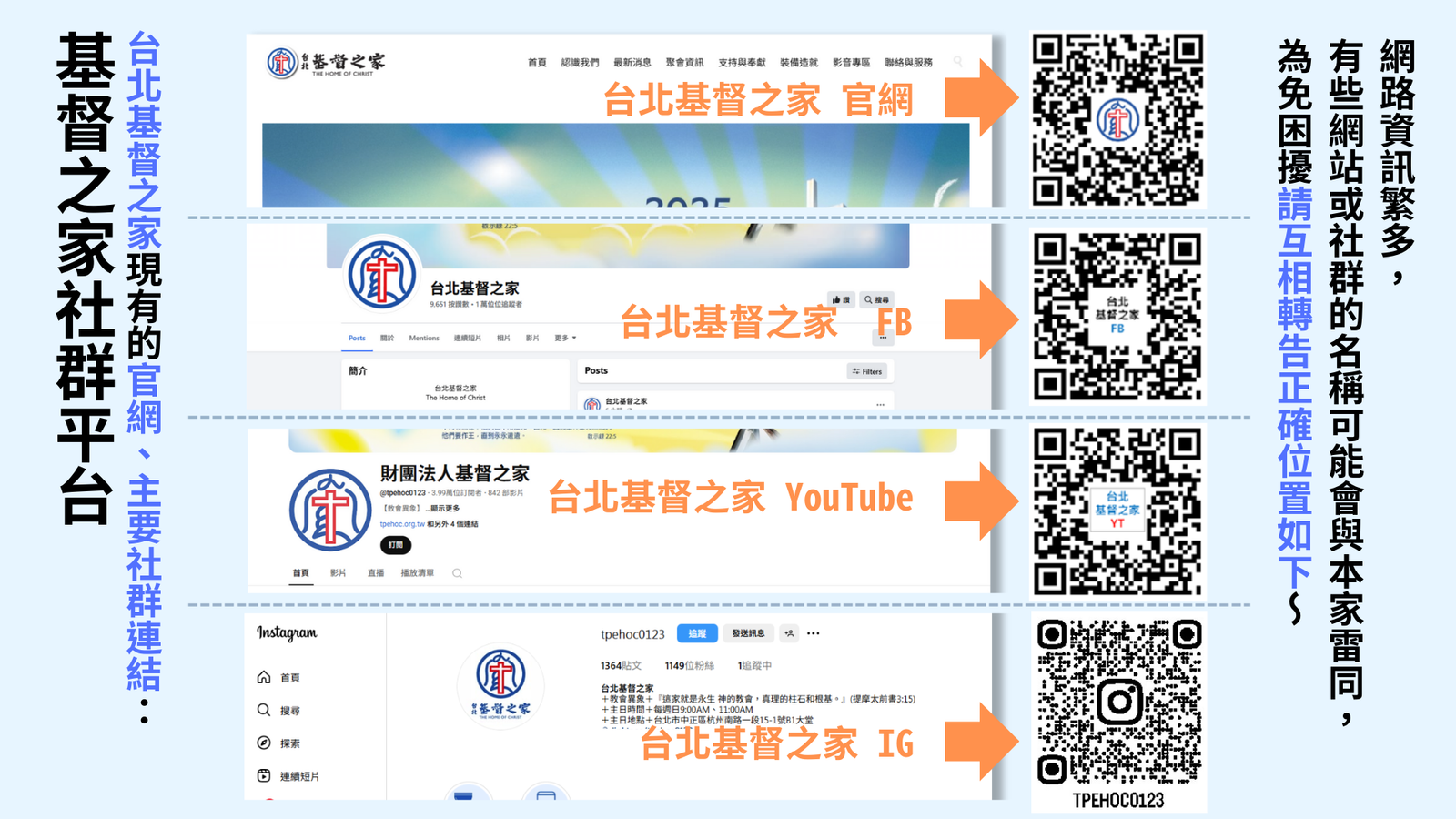
Task: Click the Instagram 發送訊息 button
Action: 748,633
